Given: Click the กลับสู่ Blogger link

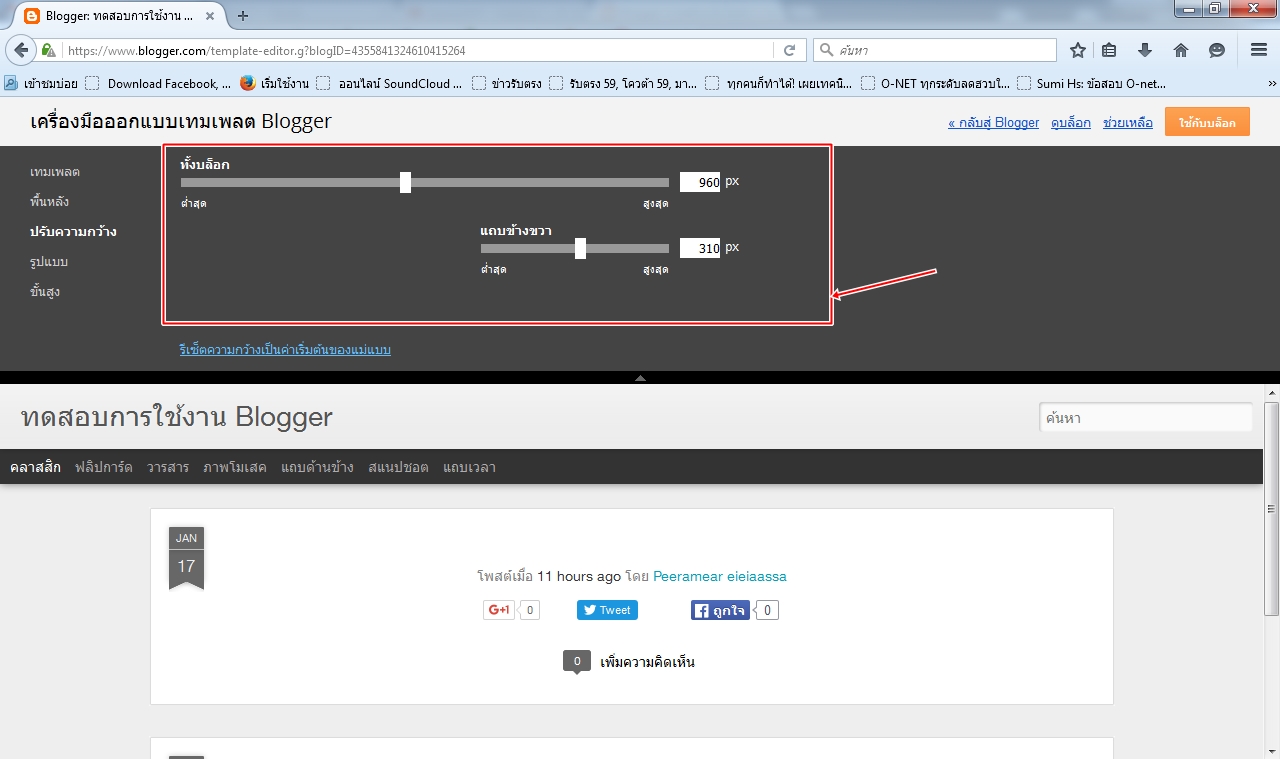Looking at the screenshot, I should tap(993, 123).
